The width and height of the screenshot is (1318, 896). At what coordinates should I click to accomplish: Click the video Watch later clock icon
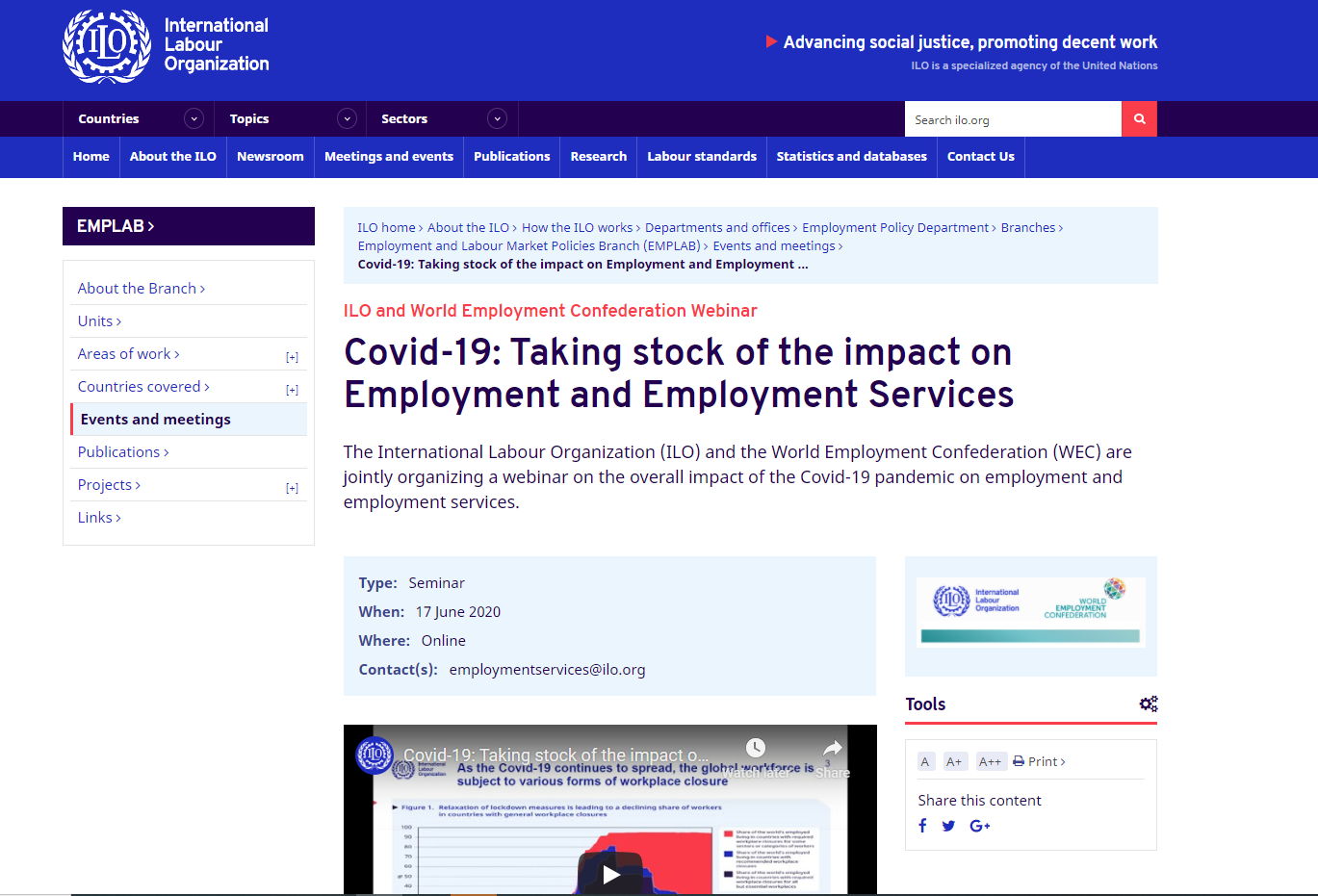[x=756, y=749]
